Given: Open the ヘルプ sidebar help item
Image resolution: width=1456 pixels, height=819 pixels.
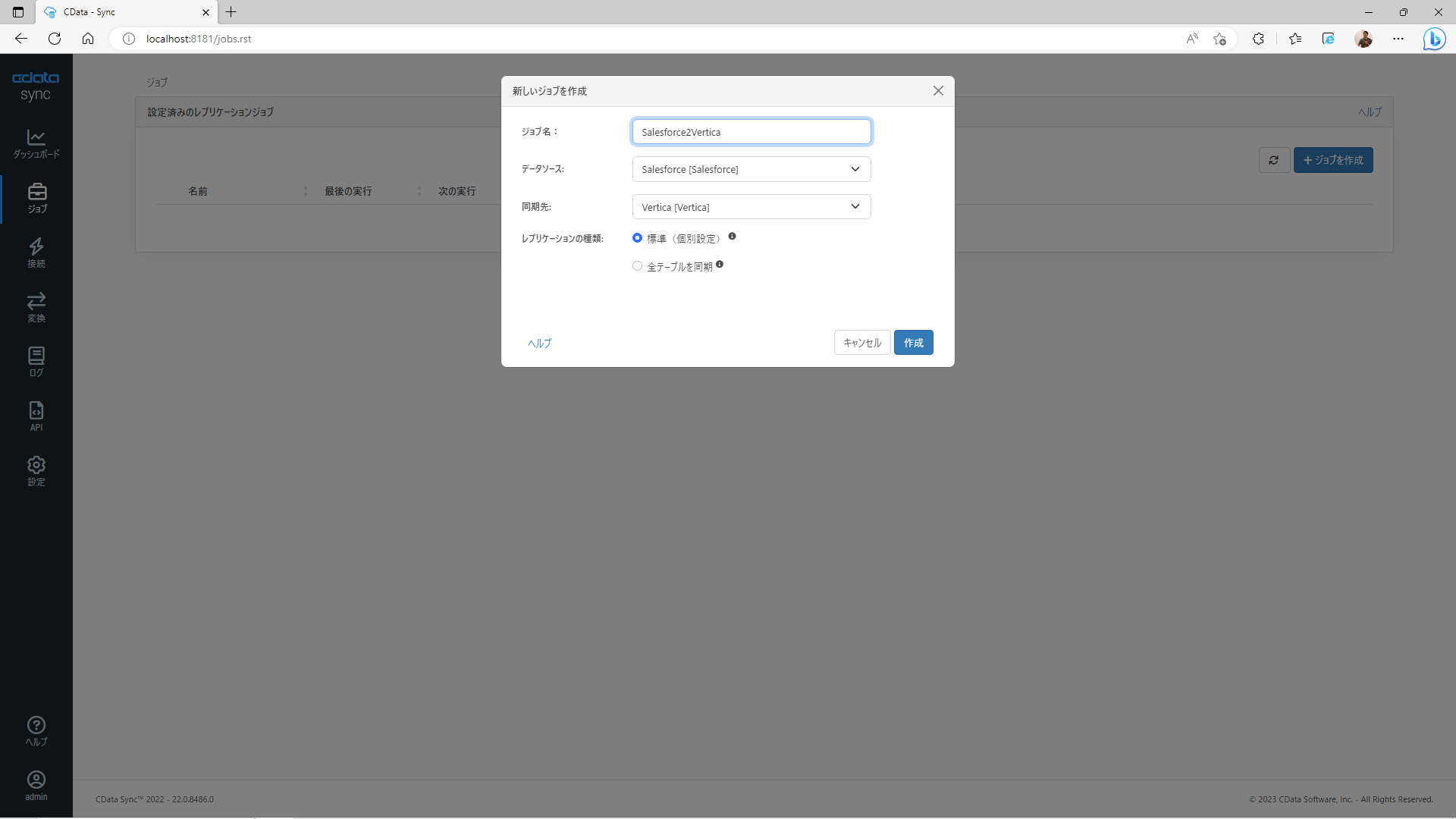Looking at the screenshot, I should coord(36,731).
